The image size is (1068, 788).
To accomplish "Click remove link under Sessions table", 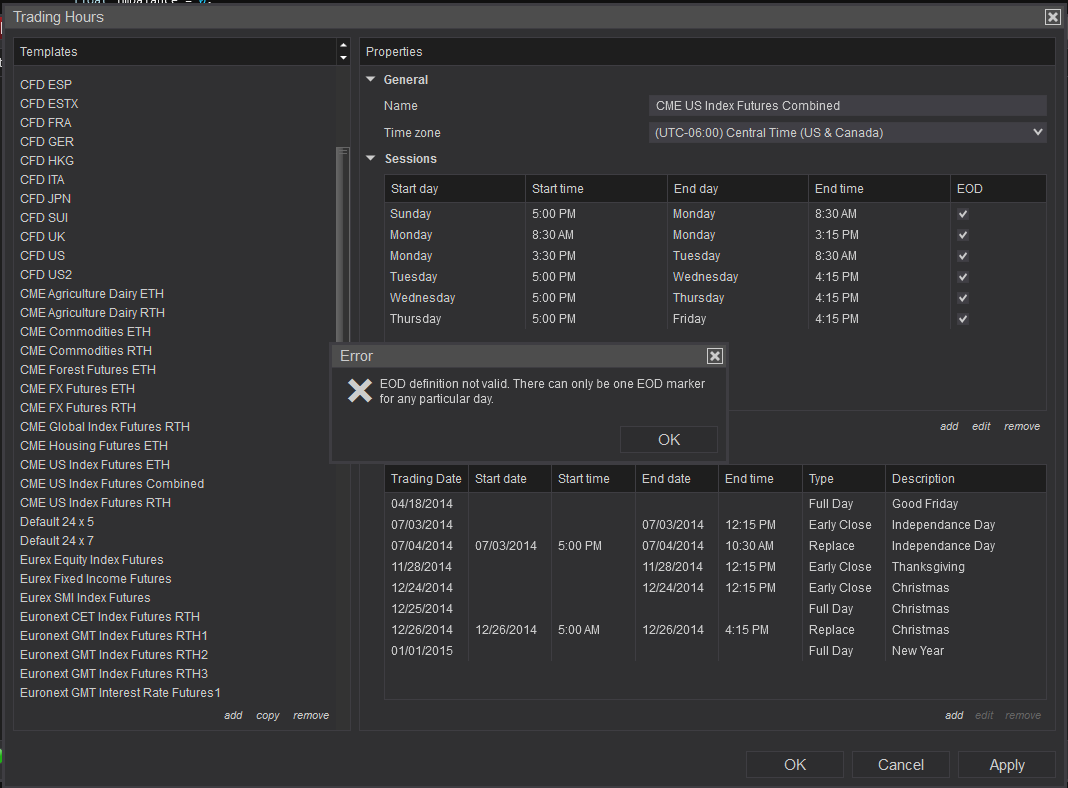I will pyautogui.click(x=1022, y=426).
